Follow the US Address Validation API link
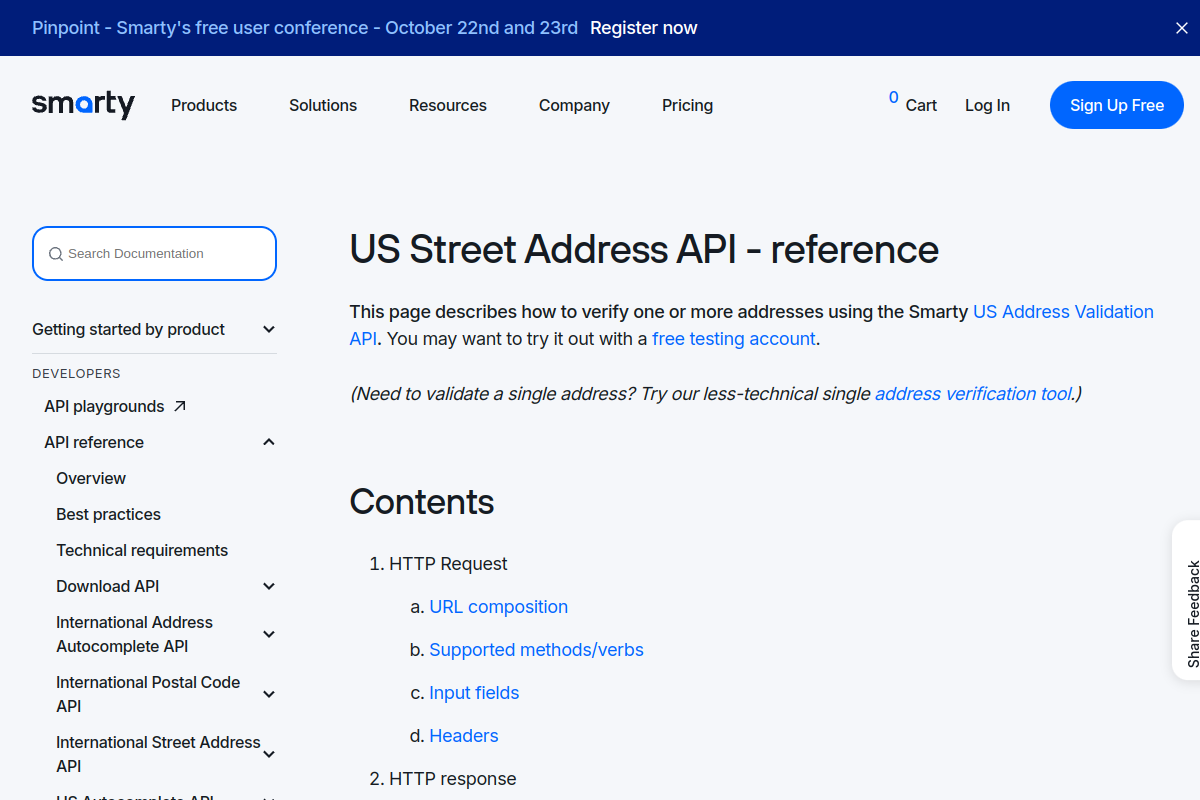Viewport: 1200px width, 800px height. tap(1063, 312)
